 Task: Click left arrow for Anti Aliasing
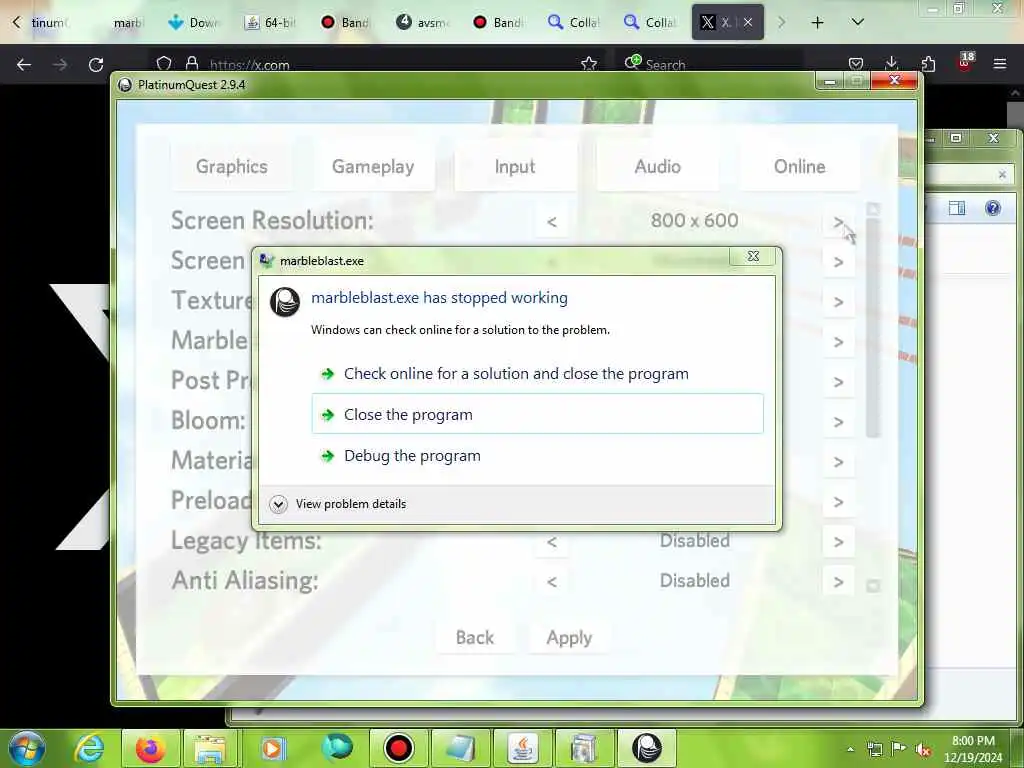tap(552, 581)
